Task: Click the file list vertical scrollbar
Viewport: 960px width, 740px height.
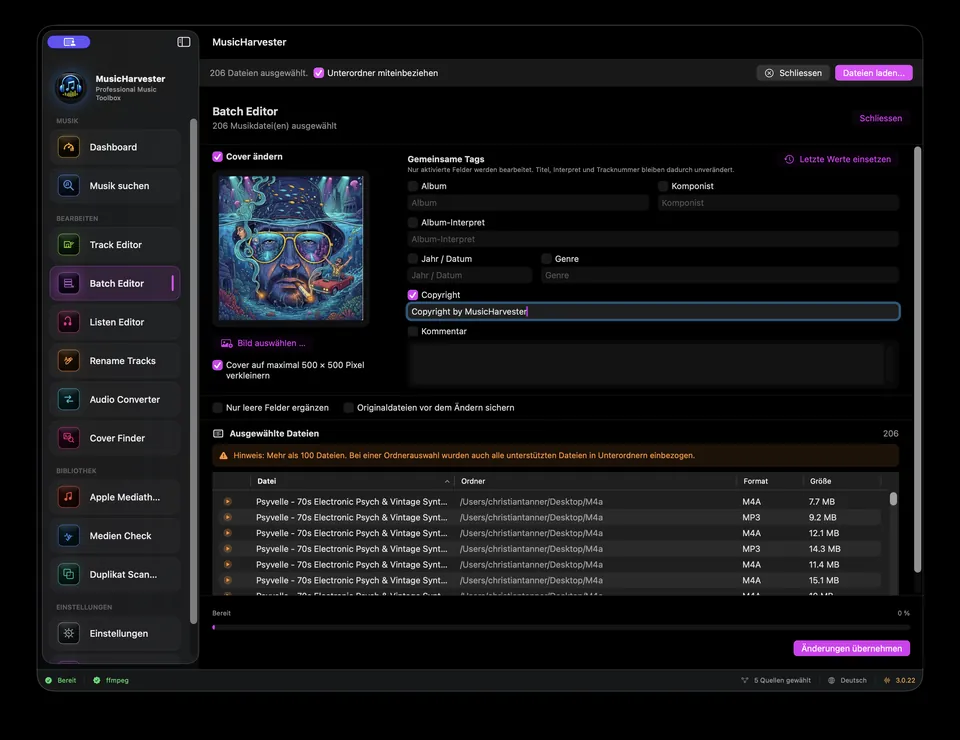Action: coord(893,499)
